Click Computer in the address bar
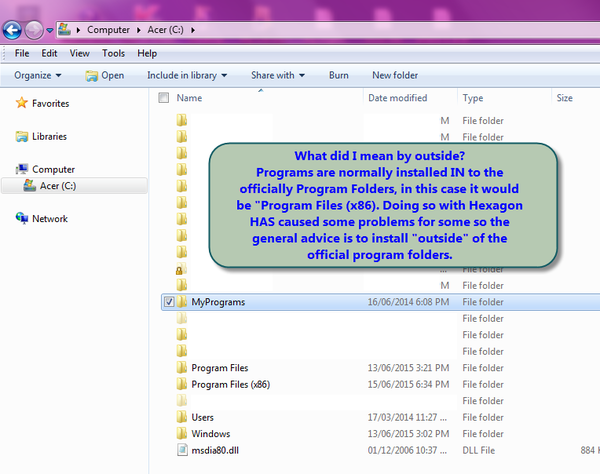 [108, 30]
